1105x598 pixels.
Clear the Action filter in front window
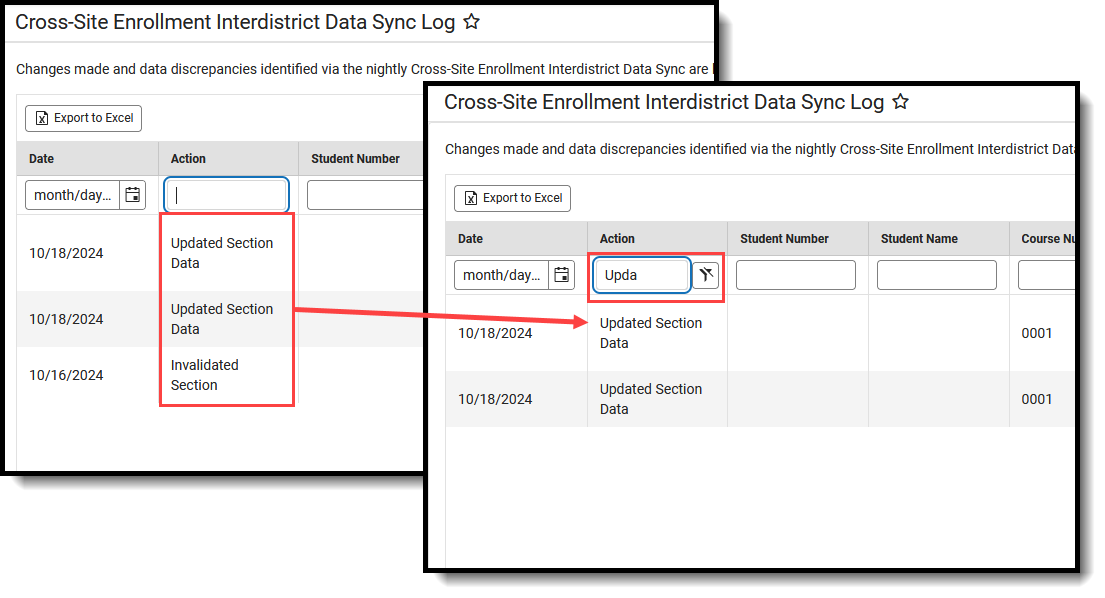point(705,275)
